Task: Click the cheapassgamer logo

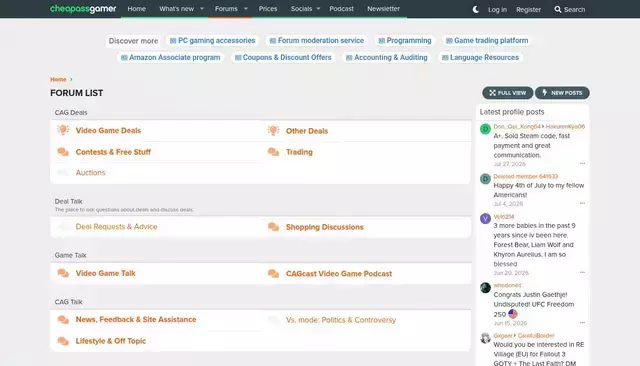Action: 83,9
